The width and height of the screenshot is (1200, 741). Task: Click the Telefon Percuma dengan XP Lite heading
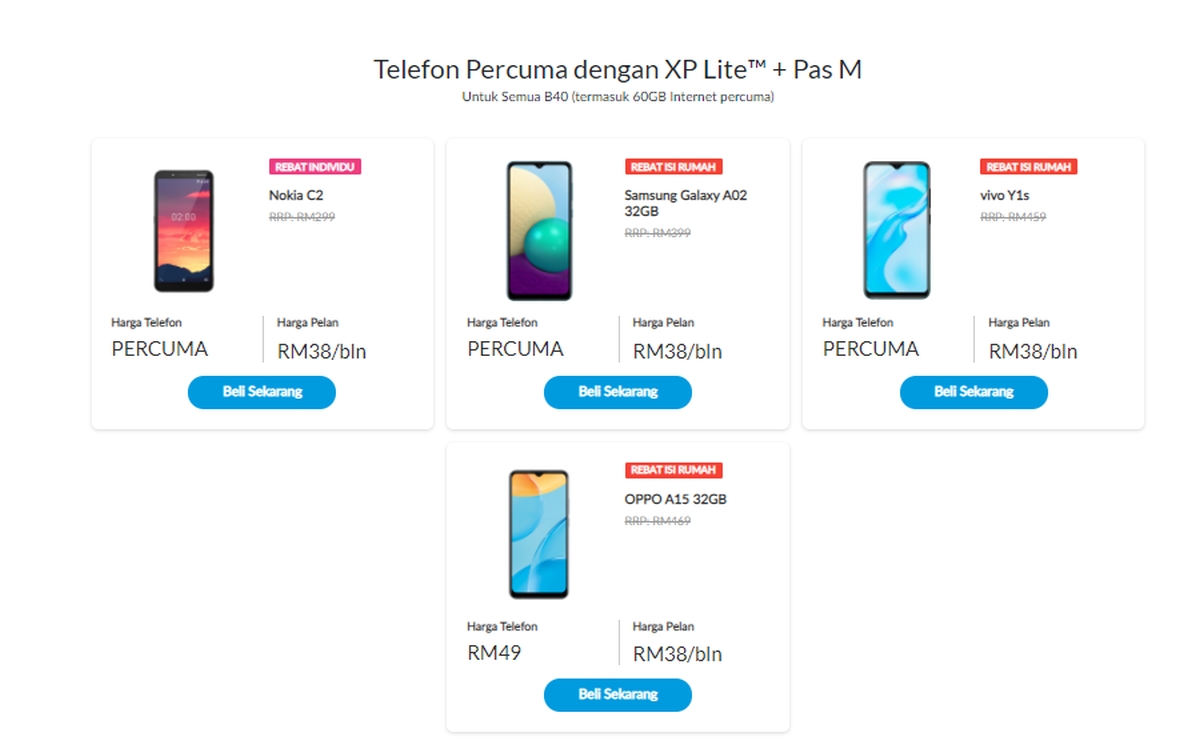[618, 69]
